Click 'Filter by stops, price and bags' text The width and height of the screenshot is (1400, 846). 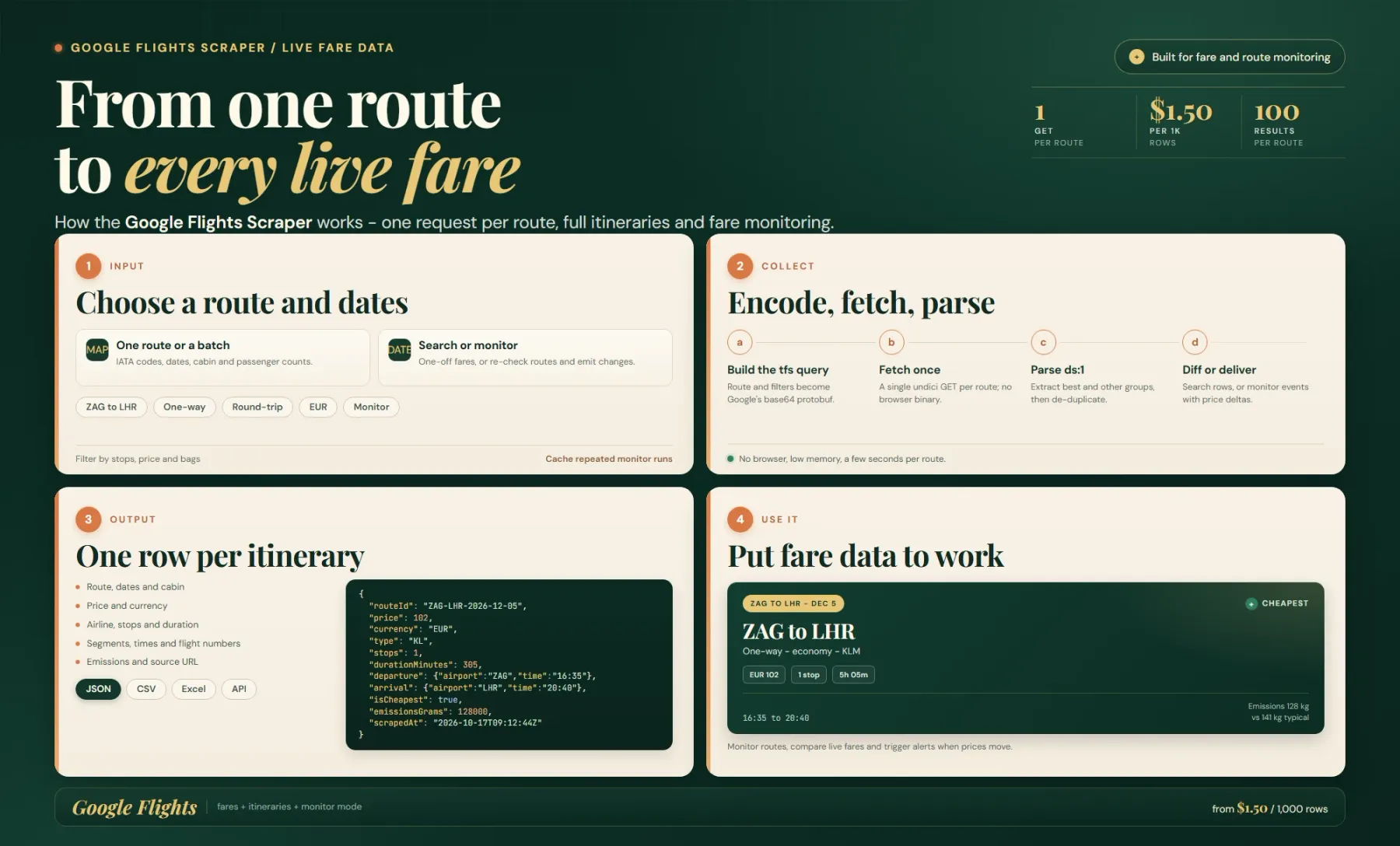coord(138,459)
